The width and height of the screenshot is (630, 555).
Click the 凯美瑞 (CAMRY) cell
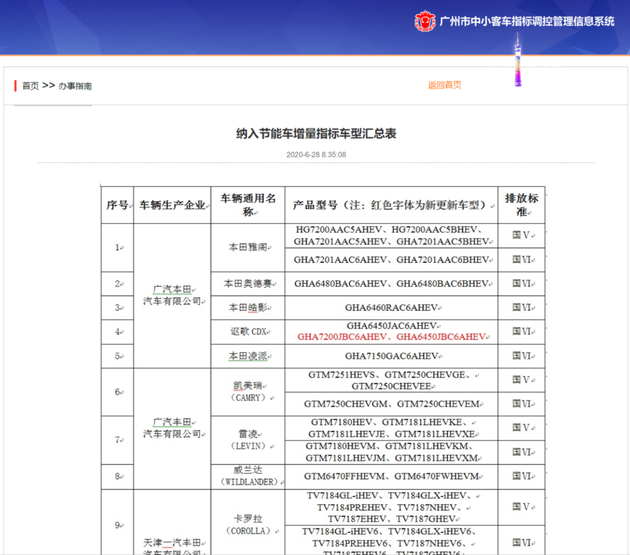pyautogui.click(x=247, y=392)
